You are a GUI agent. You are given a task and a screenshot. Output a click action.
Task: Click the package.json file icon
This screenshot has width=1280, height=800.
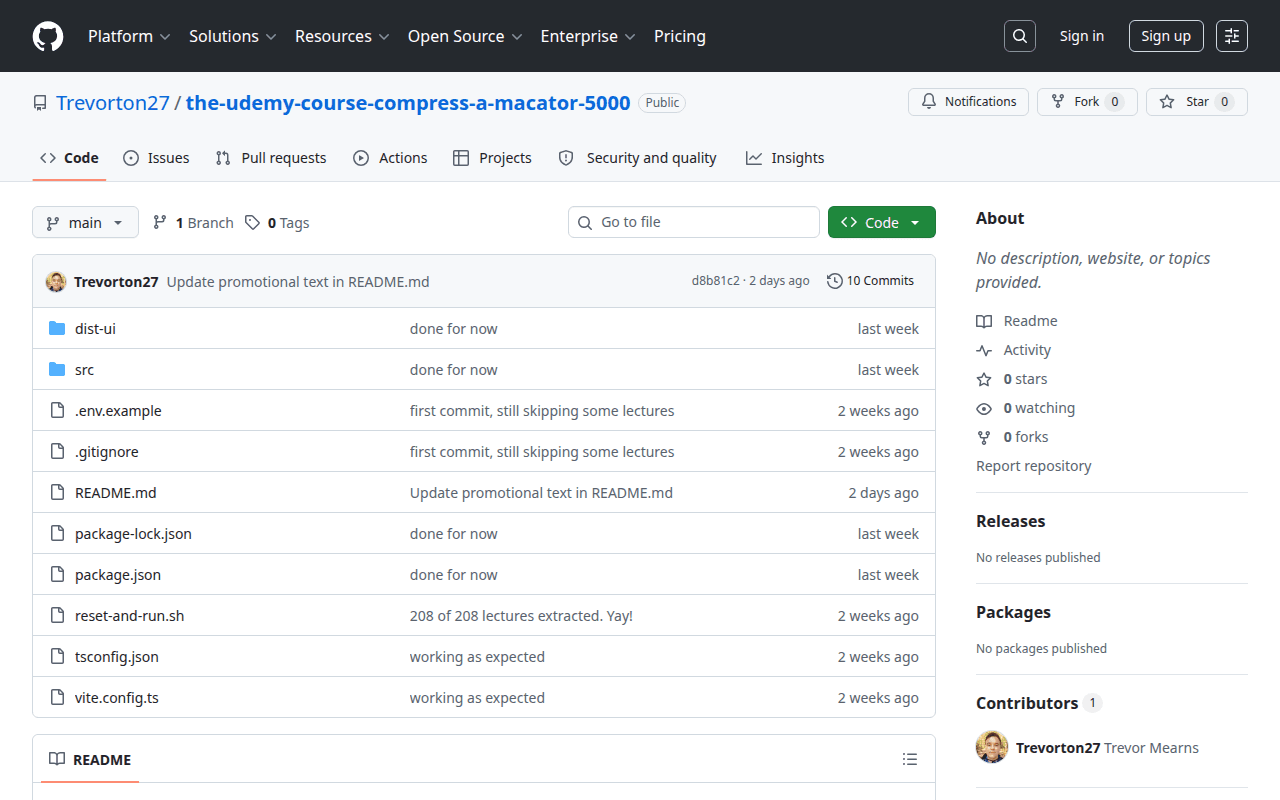(x=57, y=574)
